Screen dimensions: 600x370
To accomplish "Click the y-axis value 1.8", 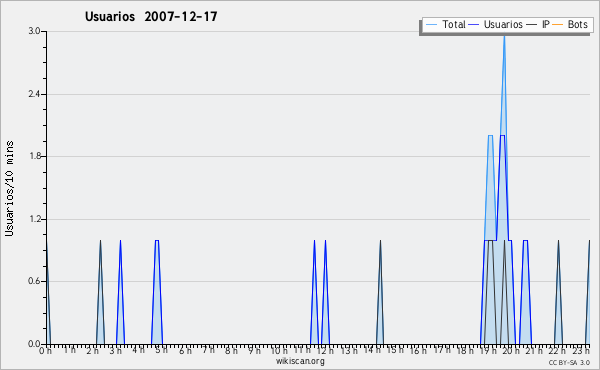I will (34, 156).
